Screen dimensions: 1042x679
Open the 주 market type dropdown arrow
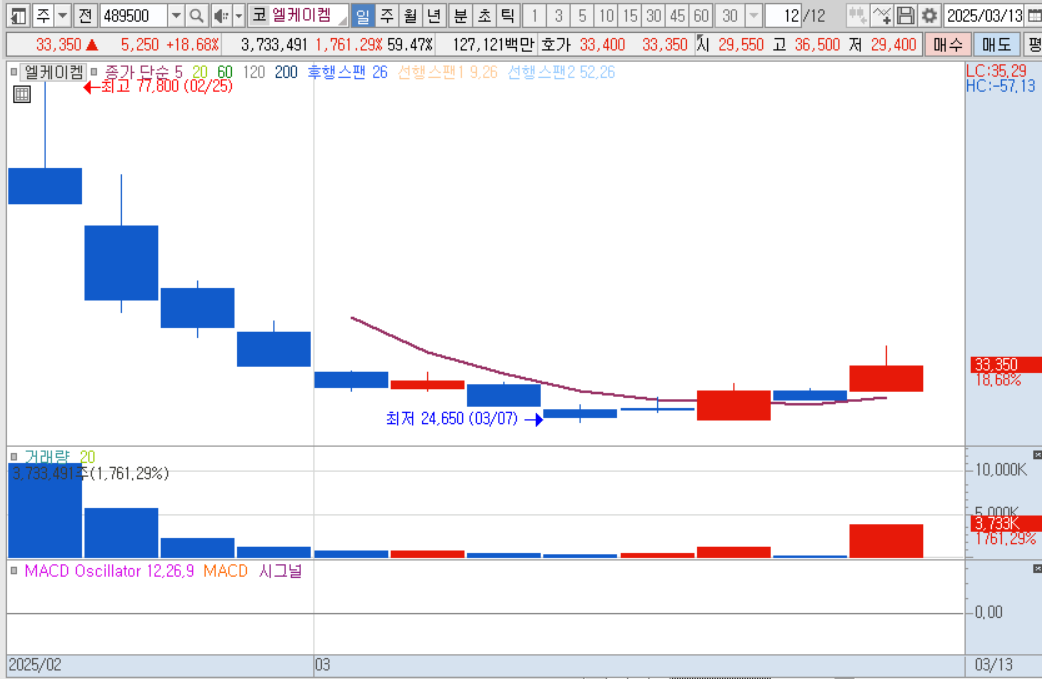(x=62, y=15)
